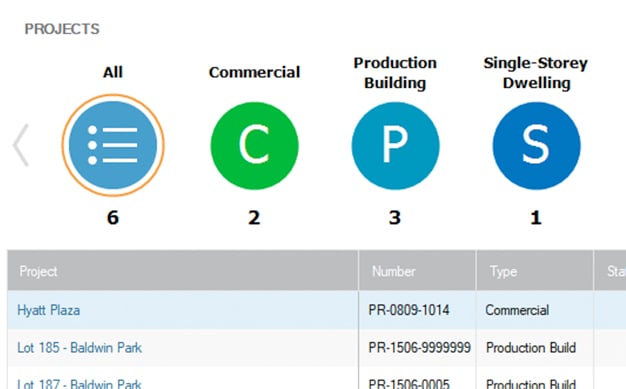
Task: Select the PR-1506-0005 number cell
Action: point(417,378)
